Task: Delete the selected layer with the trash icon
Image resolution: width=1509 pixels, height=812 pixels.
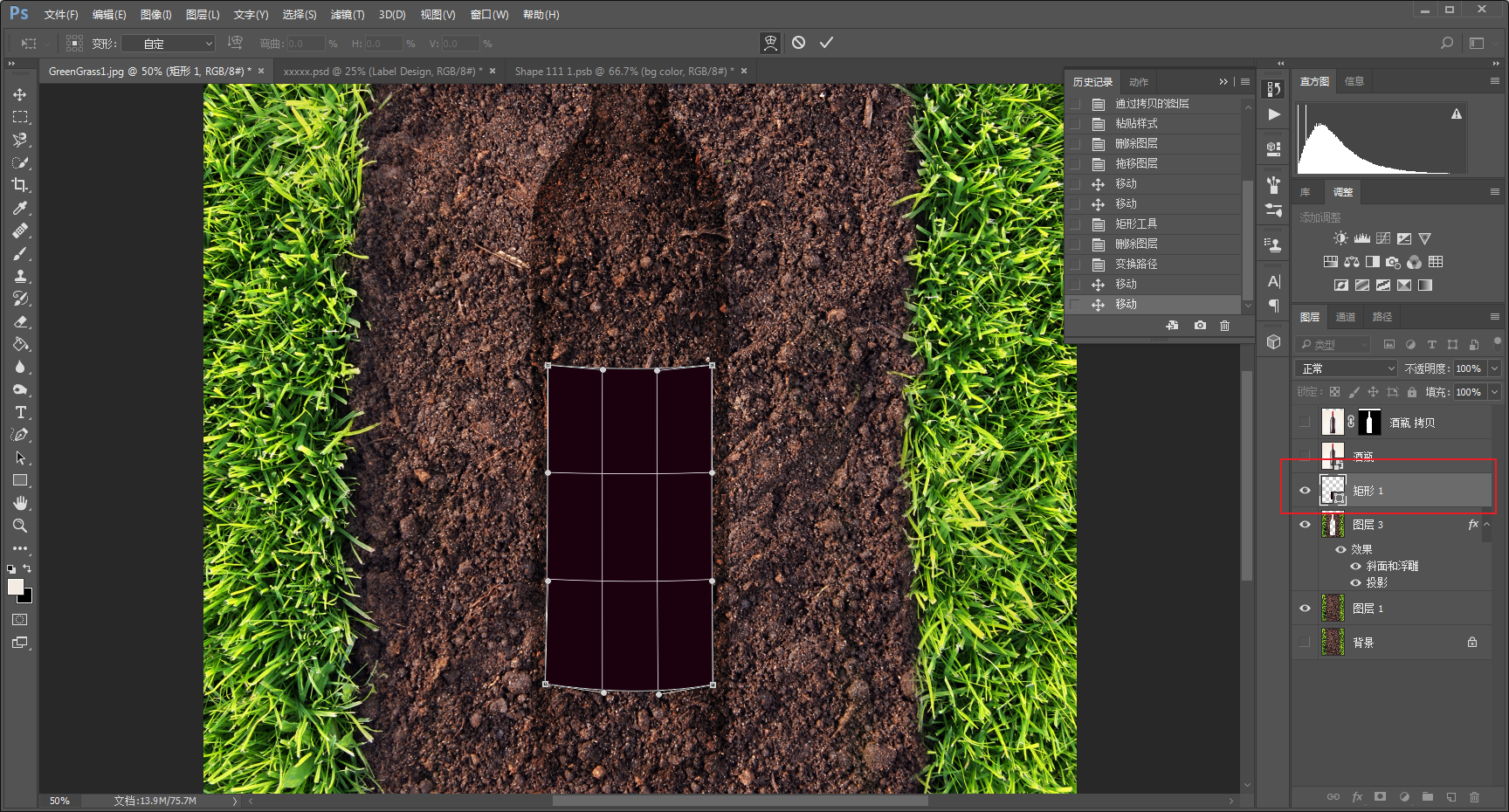Action: pos(1475,796)
